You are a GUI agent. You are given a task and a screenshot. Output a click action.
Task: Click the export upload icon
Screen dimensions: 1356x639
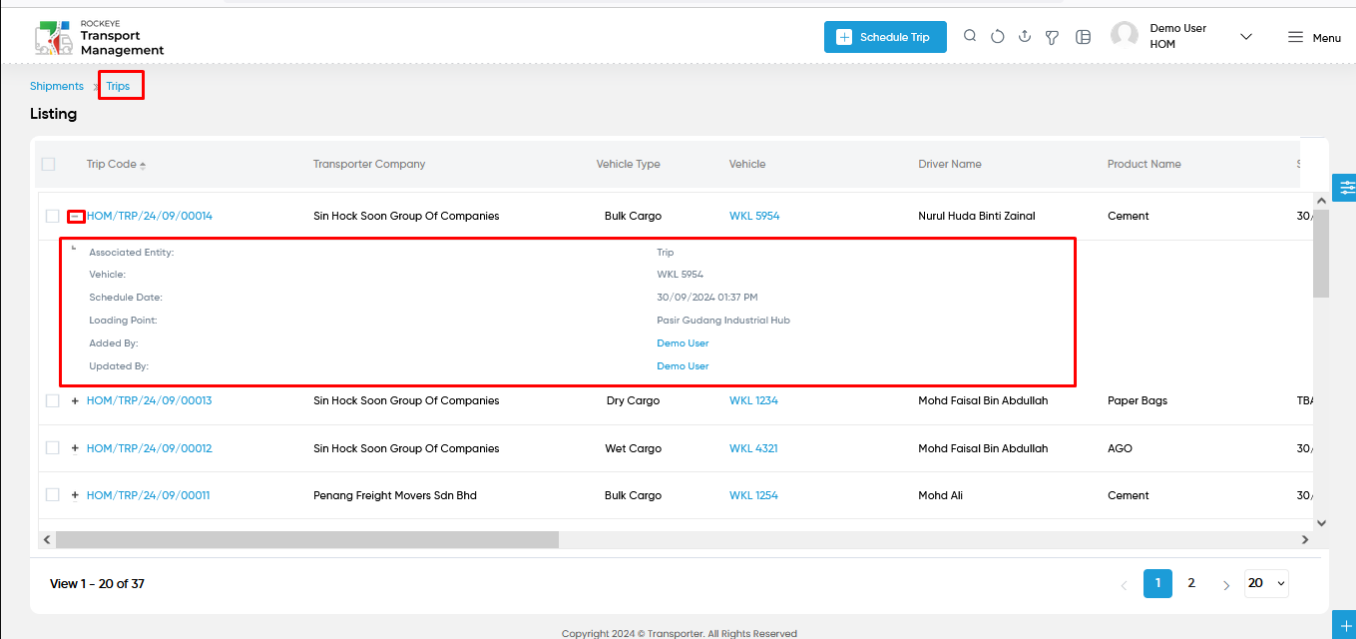(1024, 36)
